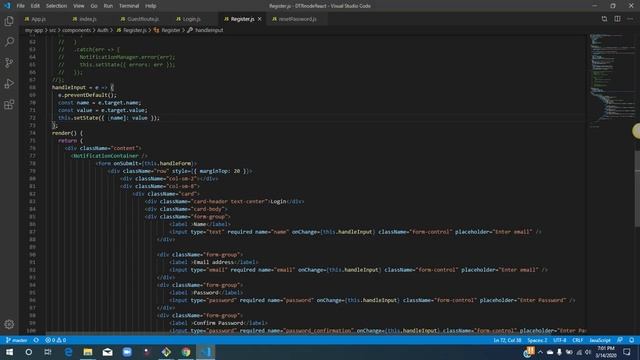Open Google Chrome from the taskbar
The image size is (640, 360).
click(x=186, y=352)
